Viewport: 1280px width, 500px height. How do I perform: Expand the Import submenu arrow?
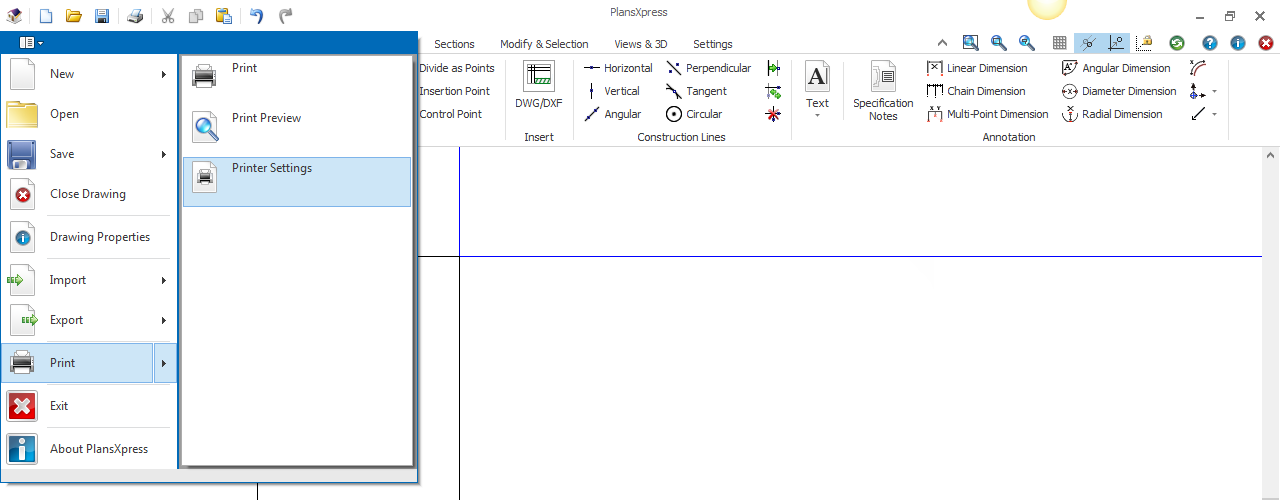coord(164,280)
